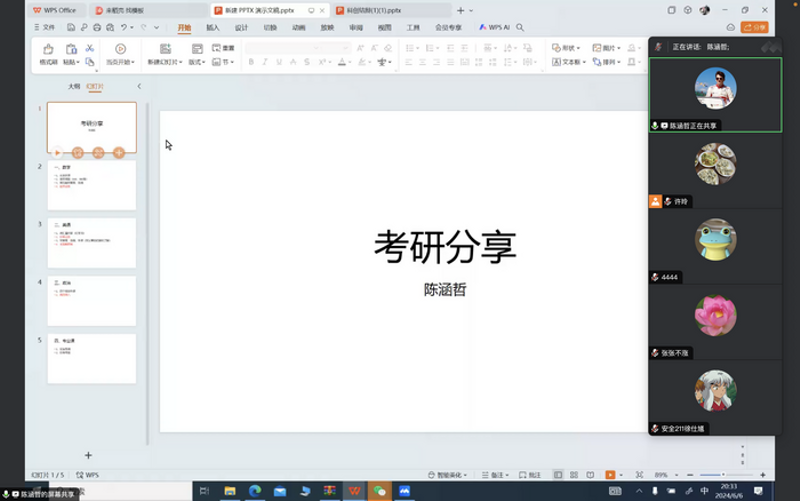
Task: Open the Notes button in status bar
Action: click(x=495, y=475)
